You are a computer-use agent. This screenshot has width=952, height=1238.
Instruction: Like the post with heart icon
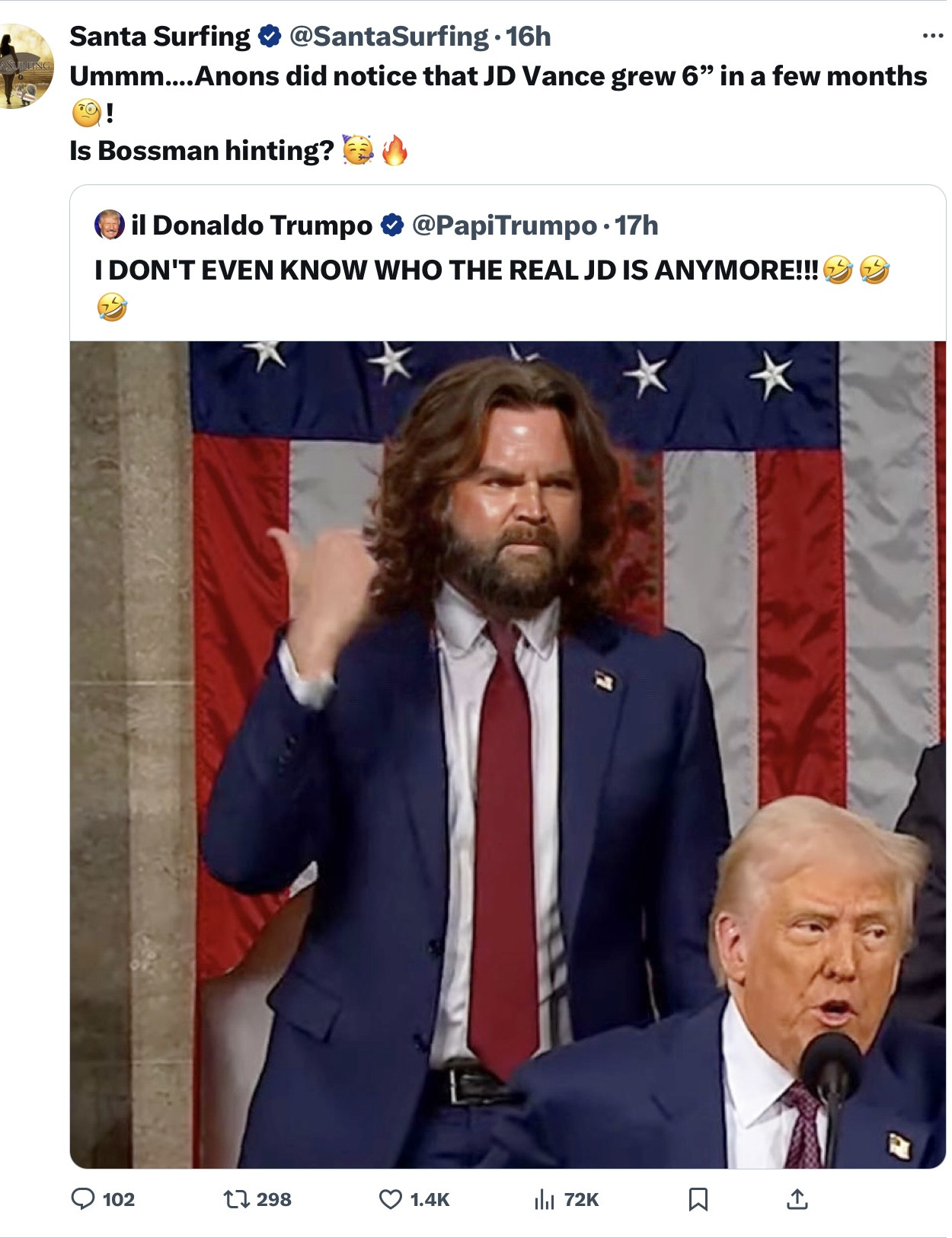pyautogui.click(x=390, y=1200)
